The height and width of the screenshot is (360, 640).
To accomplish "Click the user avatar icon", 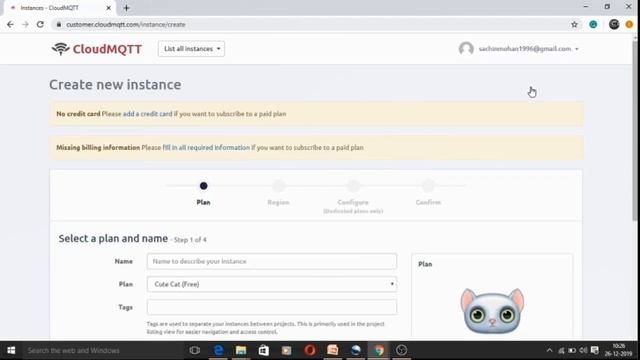I will pyautogui.click(x=466, y=49).
